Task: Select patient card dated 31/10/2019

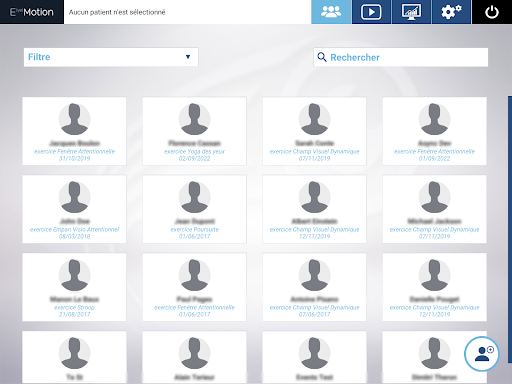Action: pyautogui.click(x=74, y=131)
